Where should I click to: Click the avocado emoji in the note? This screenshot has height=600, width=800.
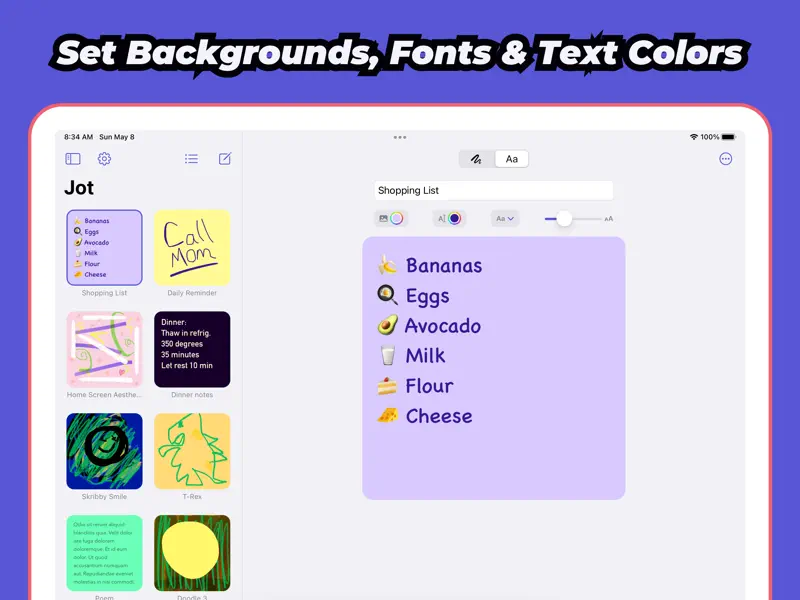pyautogui.click(x=387, y=326)
